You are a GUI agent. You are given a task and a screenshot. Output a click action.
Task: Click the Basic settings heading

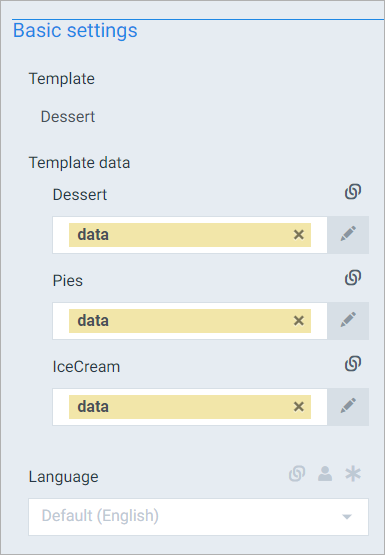pos(75,31)
